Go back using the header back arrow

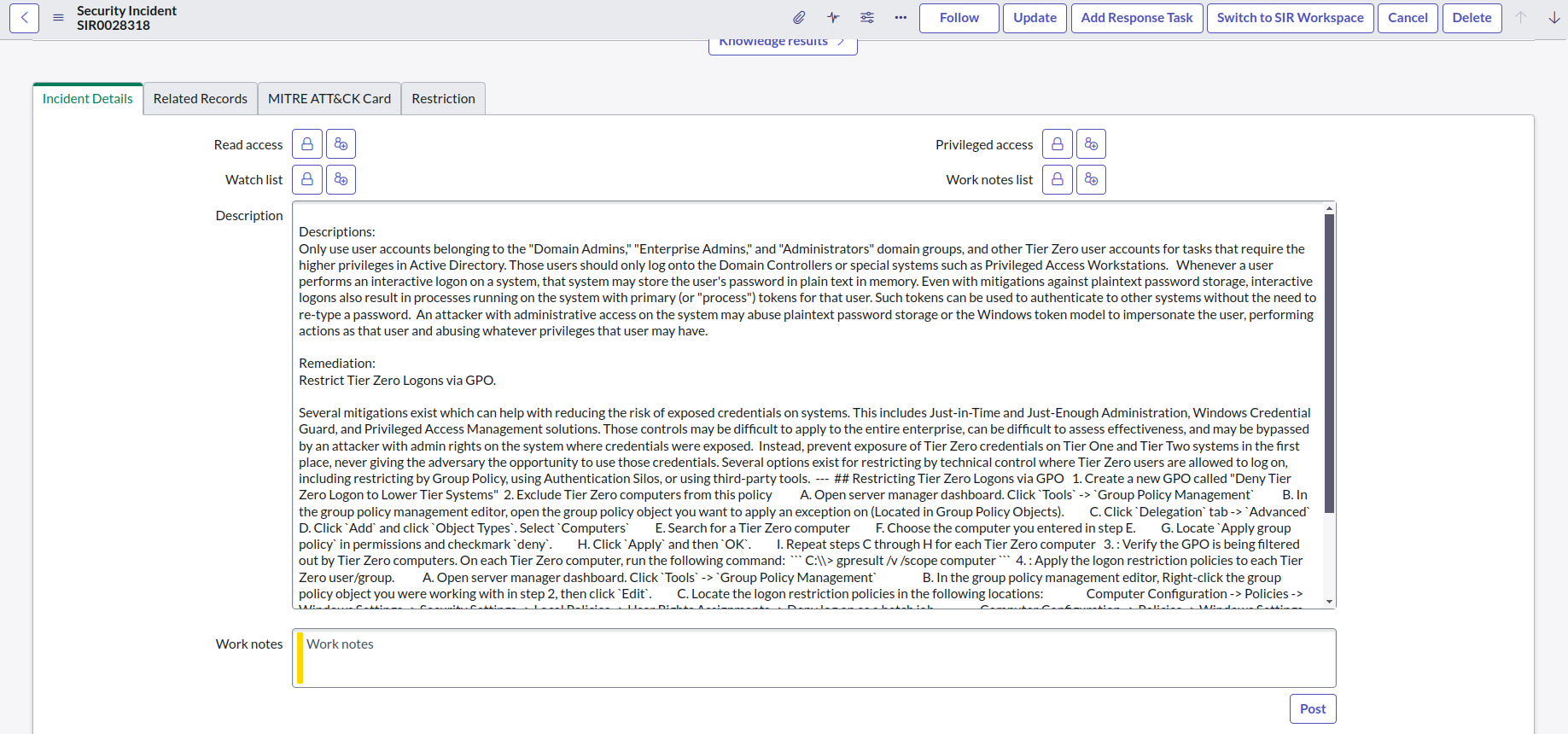(x=24, y=18)
